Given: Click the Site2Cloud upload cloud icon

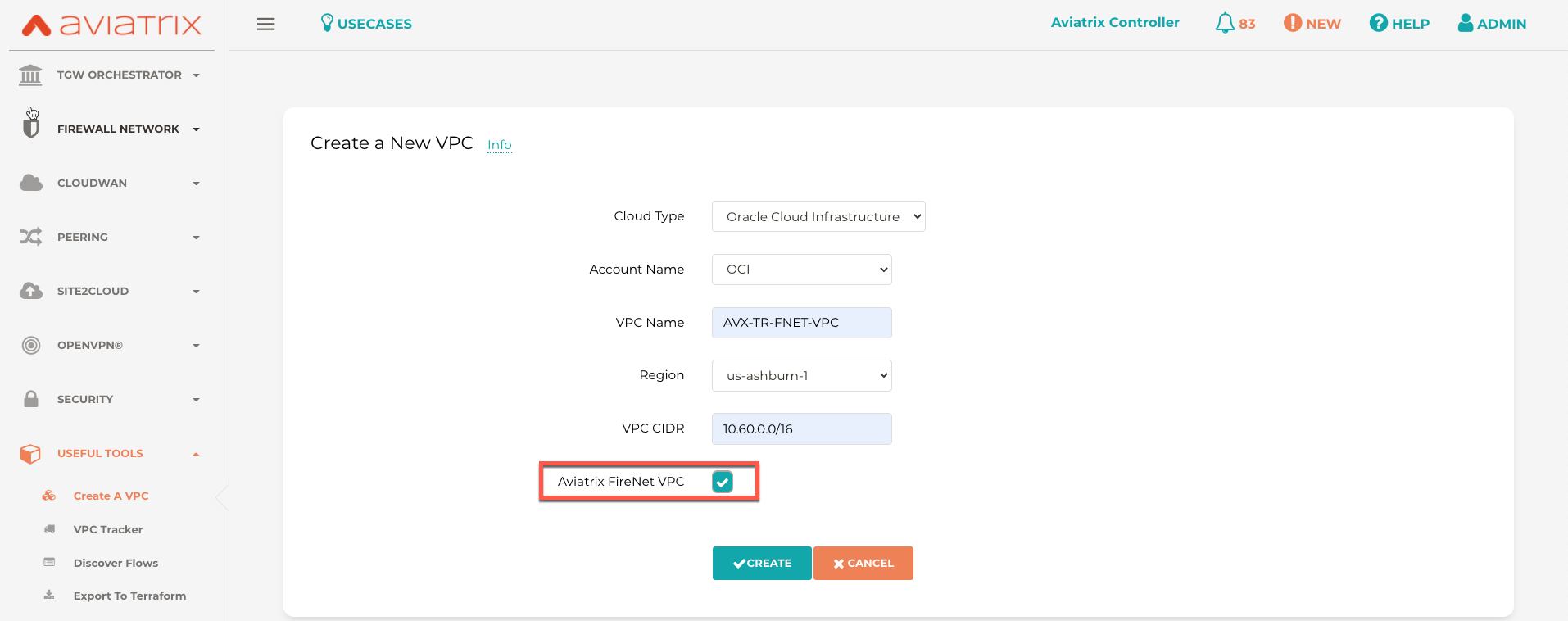Looking at the screenshot, I should point(31,291).
